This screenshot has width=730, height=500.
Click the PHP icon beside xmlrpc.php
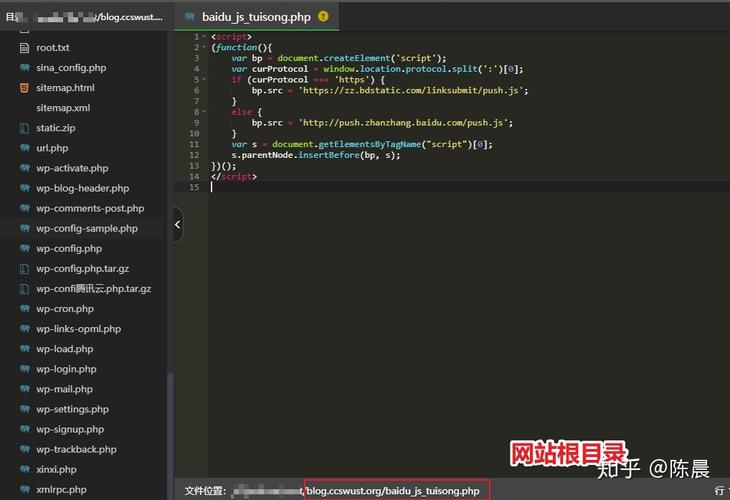coord(25,489)
